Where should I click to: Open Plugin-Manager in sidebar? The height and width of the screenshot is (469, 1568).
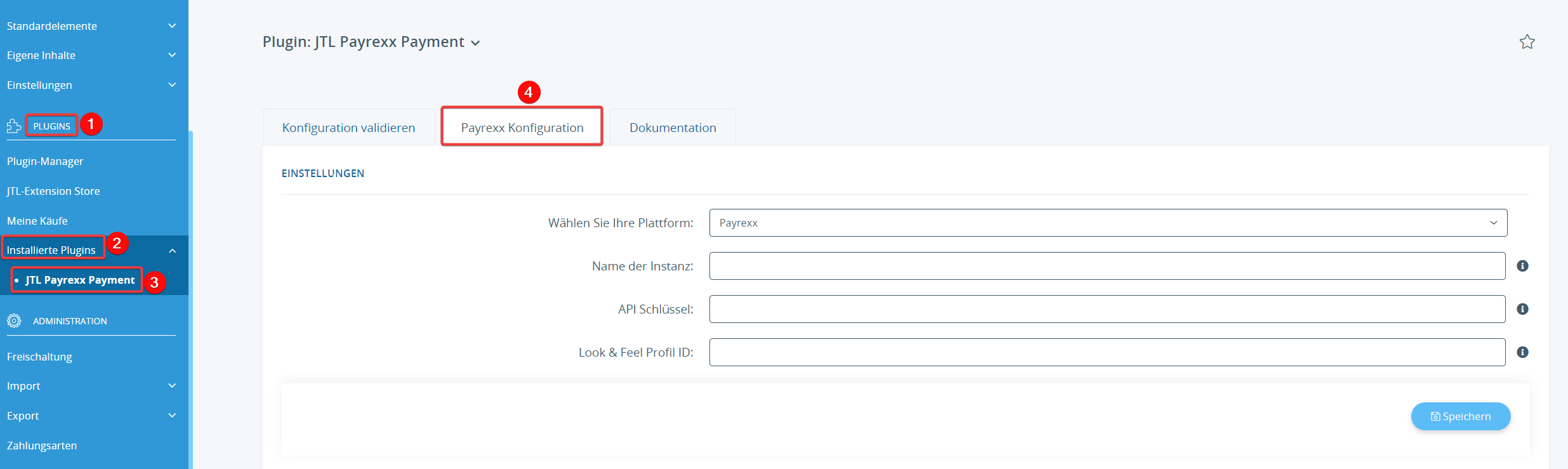coord(45,161)
